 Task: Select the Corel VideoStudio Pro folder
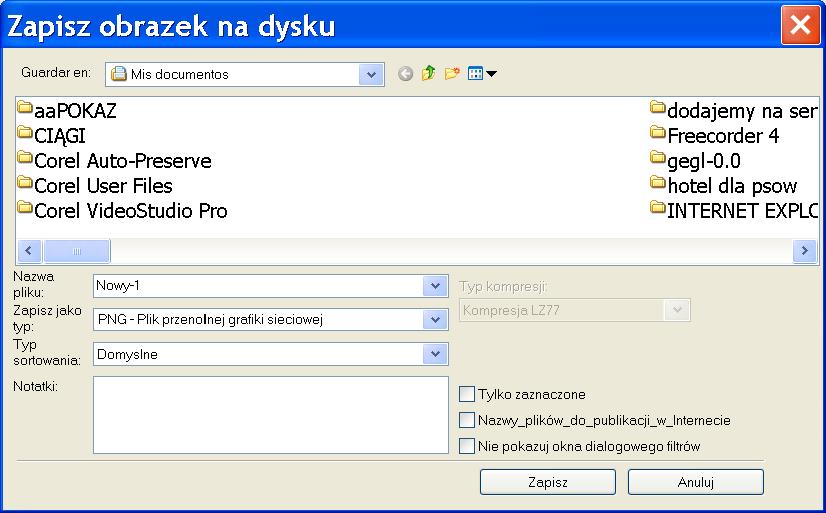click(130, 211)
